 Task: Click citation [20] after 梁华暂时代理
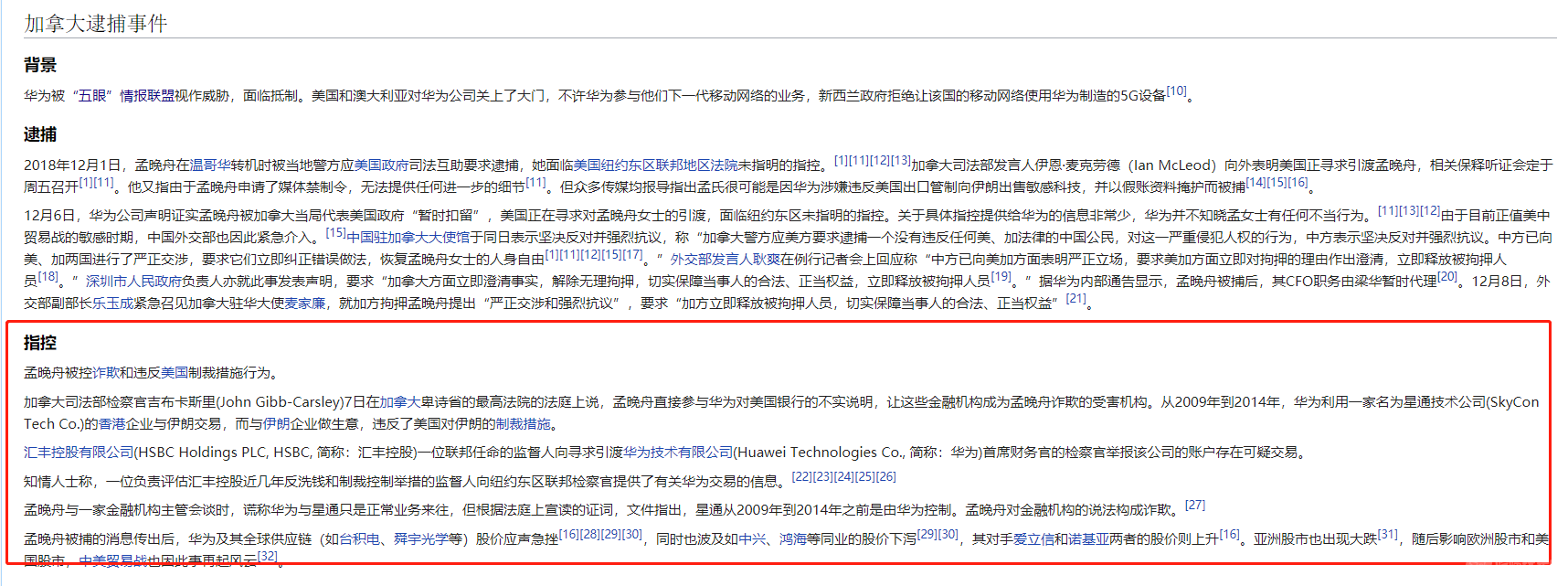1447,276
